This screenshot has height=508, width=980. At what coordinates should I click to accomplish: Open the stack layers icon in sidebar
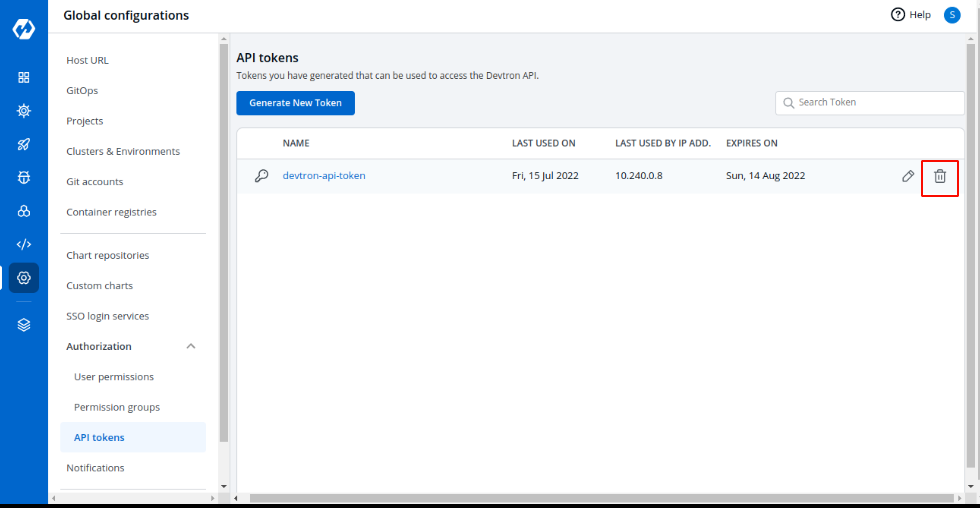[24, 325]
